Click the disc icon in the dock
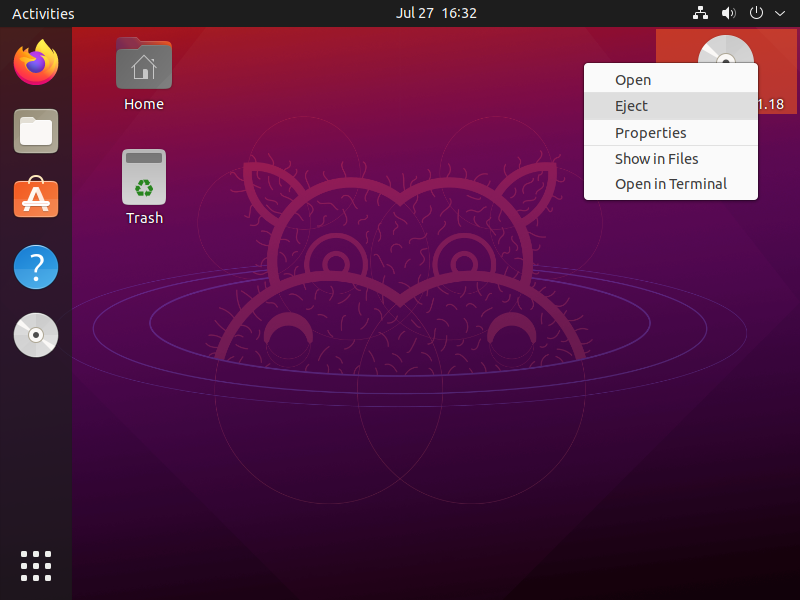This screenshot has width=800, height=600. point(36,335)
